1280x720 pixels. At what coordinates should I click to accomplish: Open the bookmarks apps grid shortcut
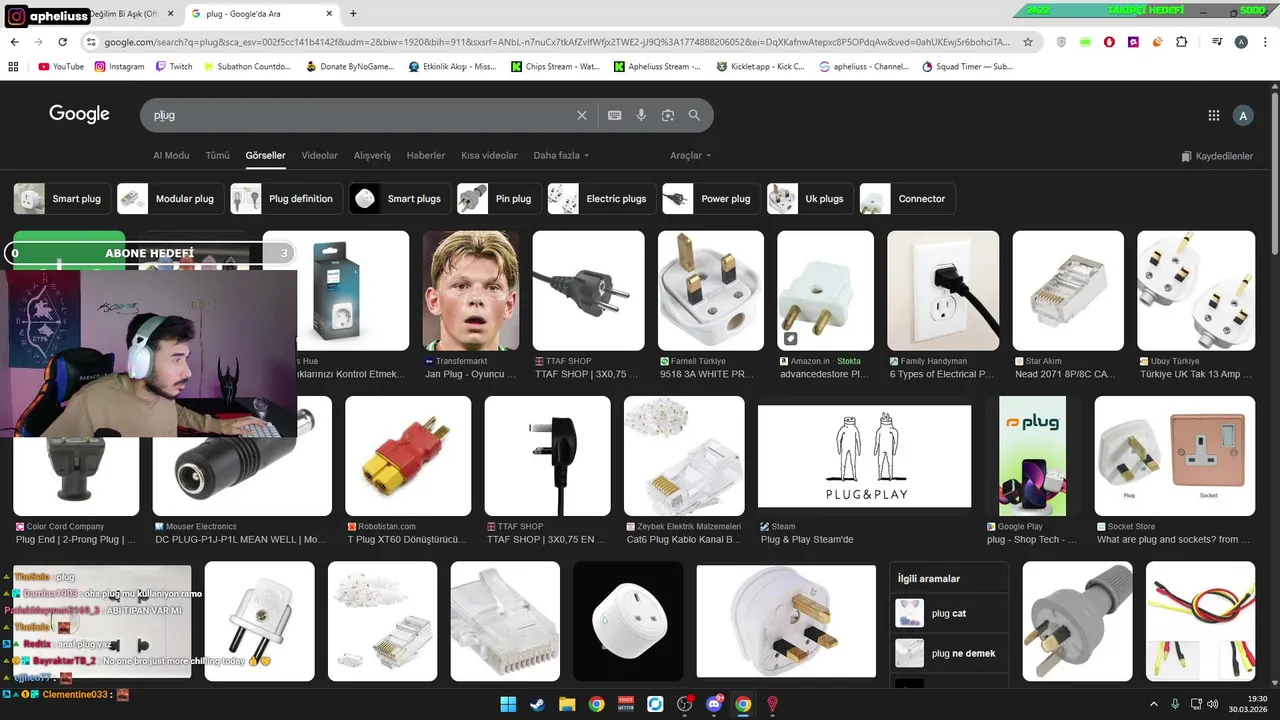tap(13, 66)
